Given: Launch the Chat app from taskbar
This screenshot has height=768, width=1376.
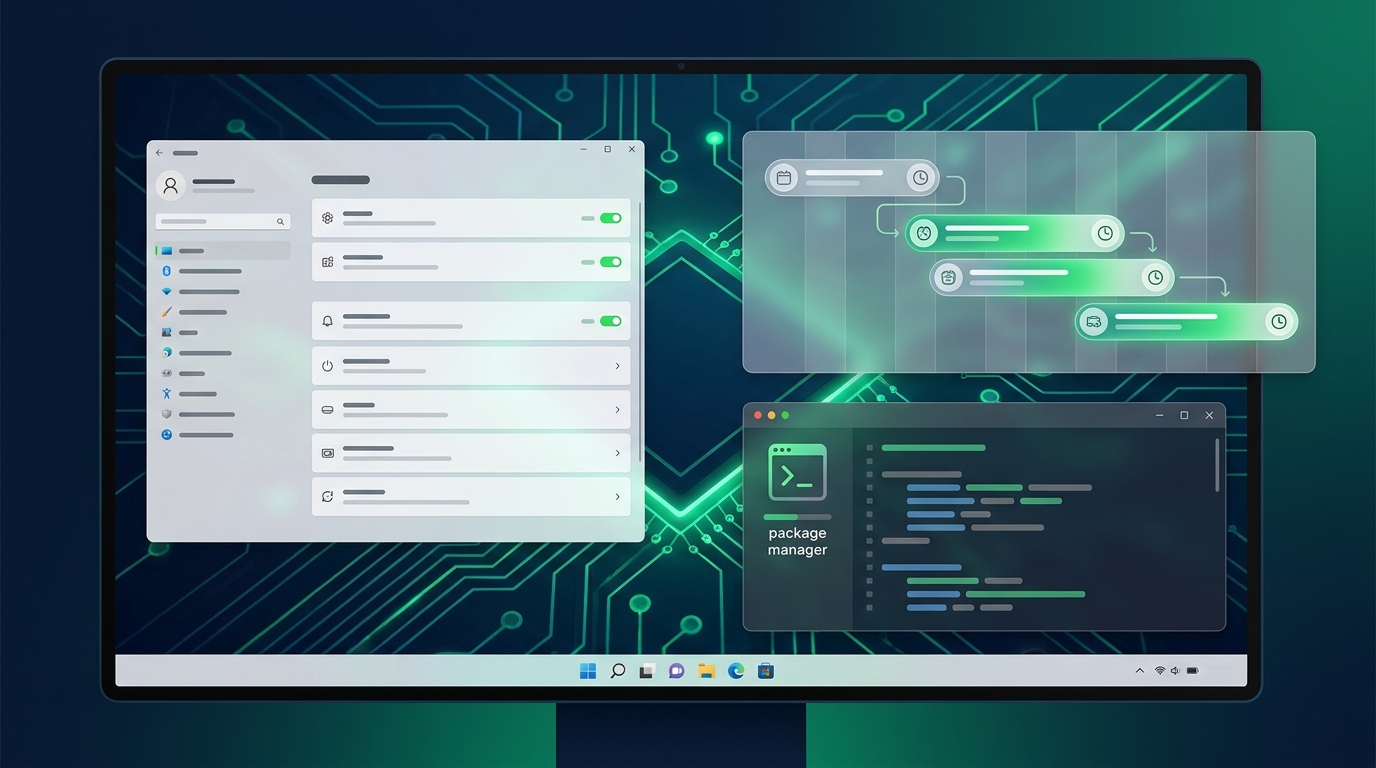Looking at the screenshot, I should pos(677,671).
